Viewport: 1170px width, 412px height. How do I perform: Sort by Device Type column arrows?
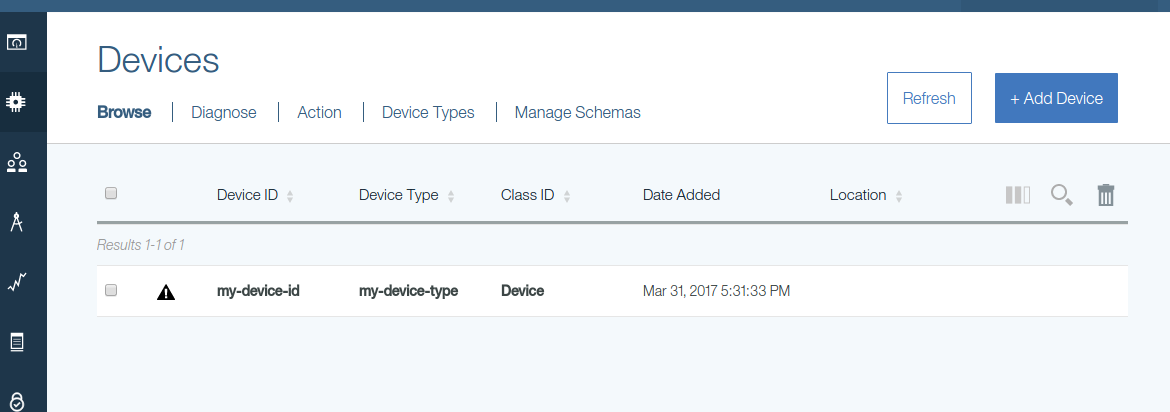(x=451, y=196)
